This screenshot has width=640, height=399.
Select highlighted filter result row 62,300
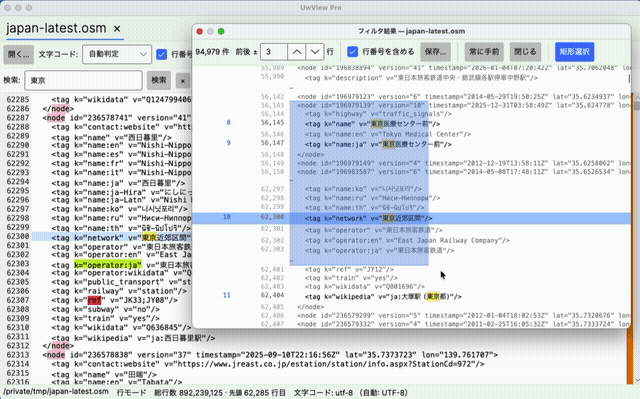[411, 218]
